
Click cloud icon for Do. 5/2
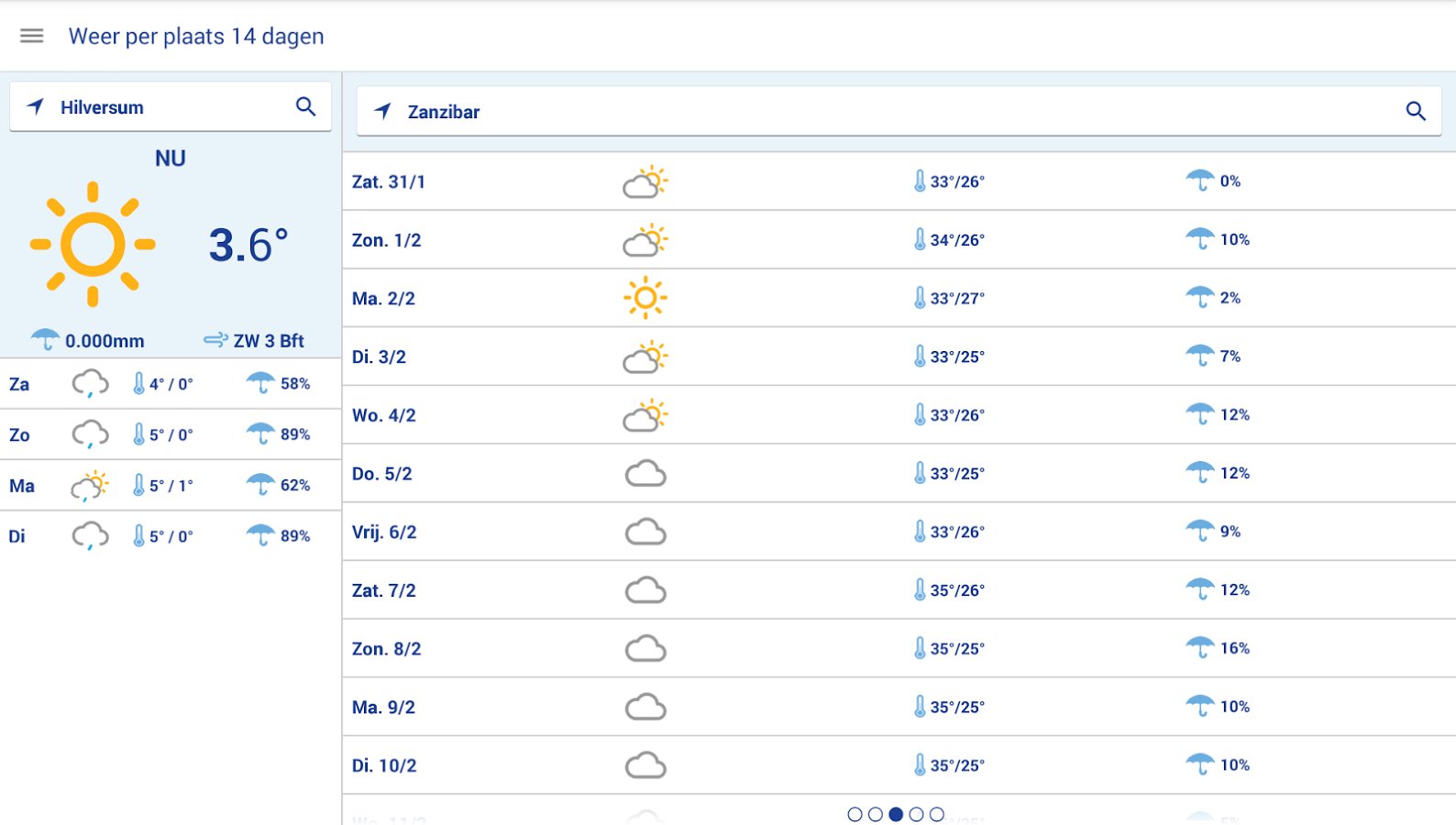[x=645, y=474]
